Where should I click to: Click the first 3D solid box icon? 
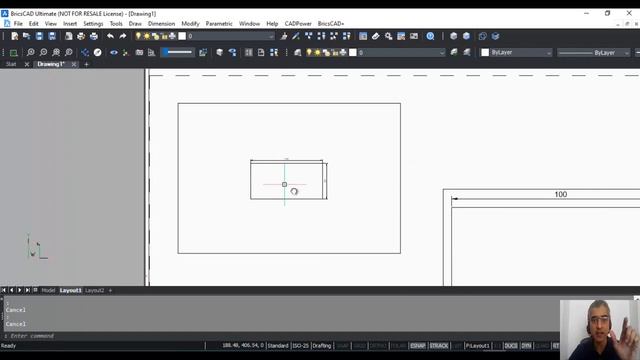pyautogui.click(x=453, y=36)
